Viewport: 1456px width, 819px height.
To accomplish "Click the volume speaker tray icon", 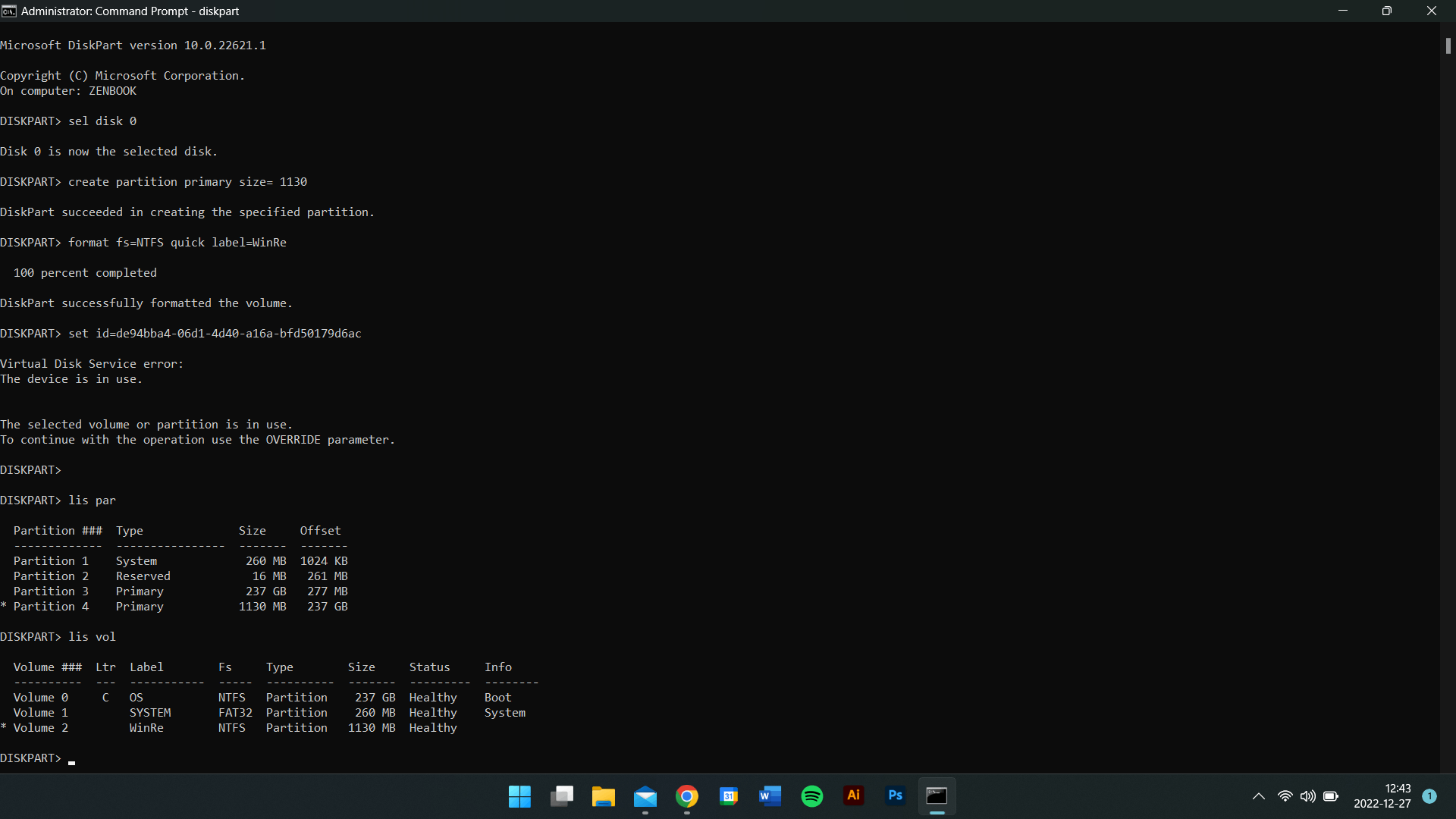I will click(1308, 796).
